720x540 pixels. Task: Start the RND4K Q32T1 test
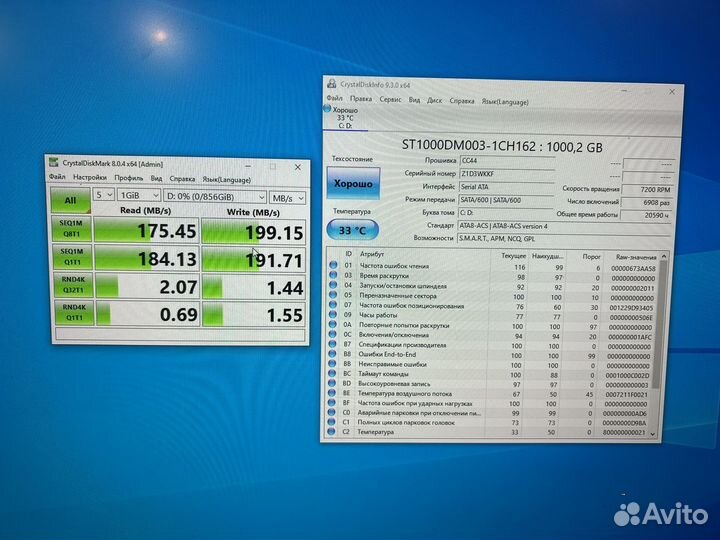click(73, 285)
